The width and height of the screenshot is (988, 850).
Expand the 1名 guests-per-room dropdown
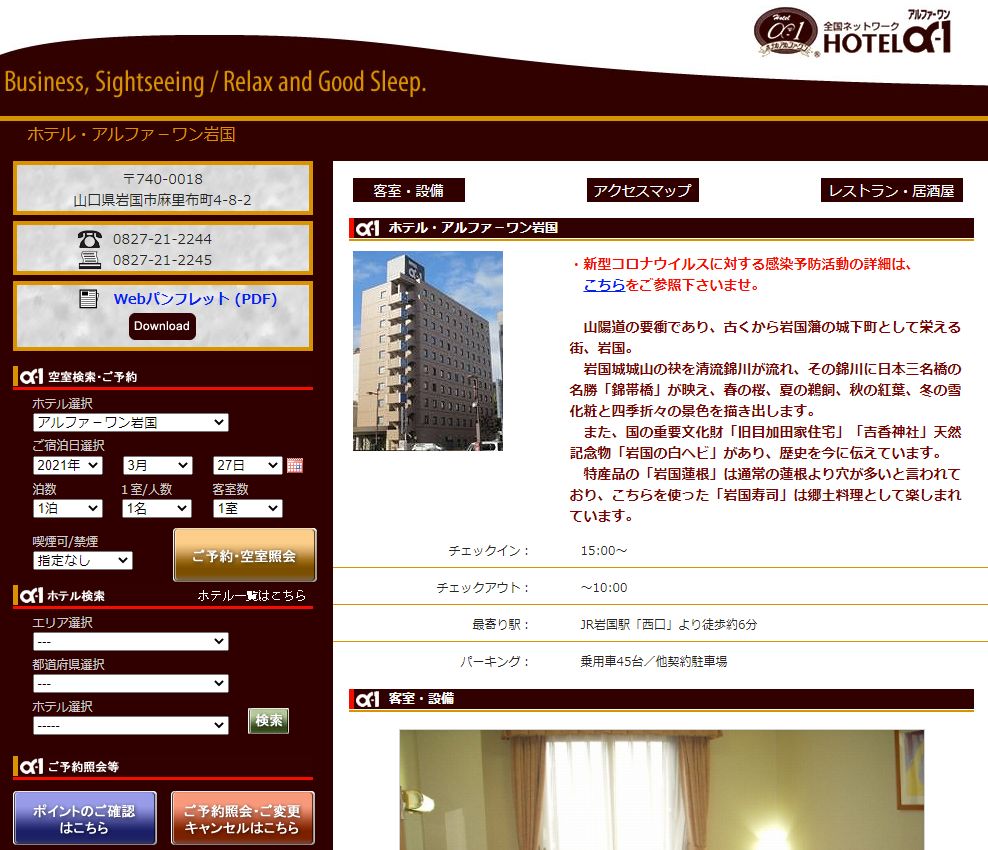click(157, 508)
